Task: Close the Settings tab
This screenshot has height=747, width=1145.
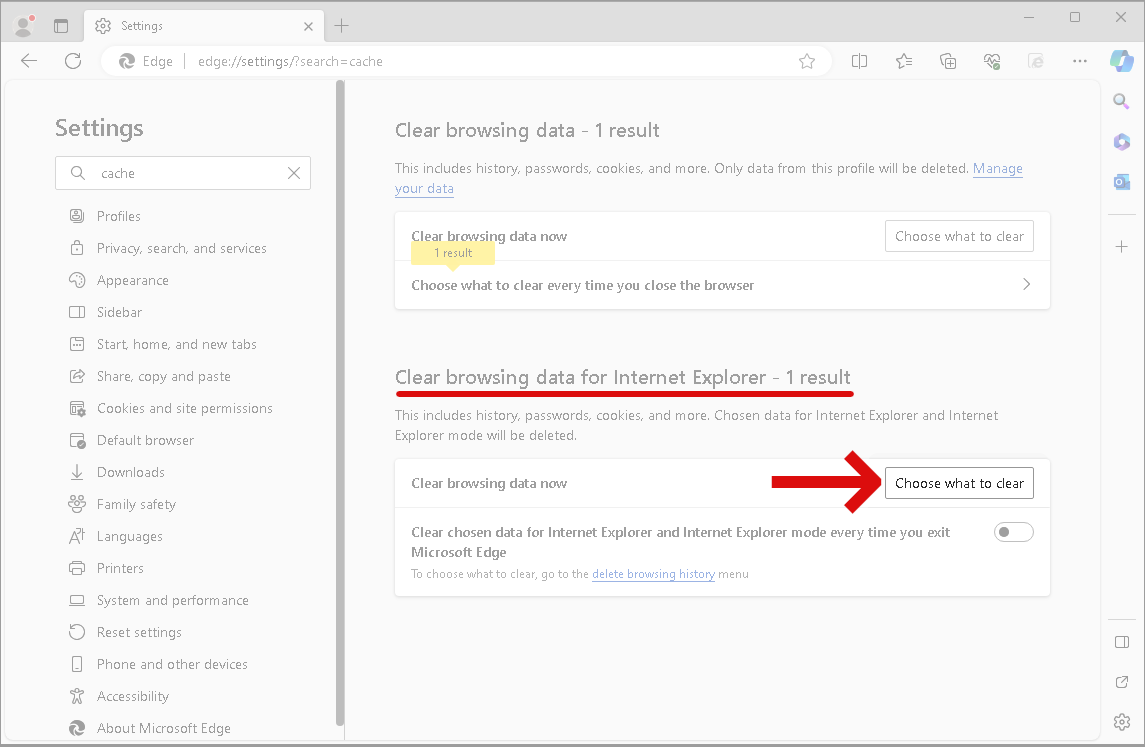Action: click(x=308, y=26)
